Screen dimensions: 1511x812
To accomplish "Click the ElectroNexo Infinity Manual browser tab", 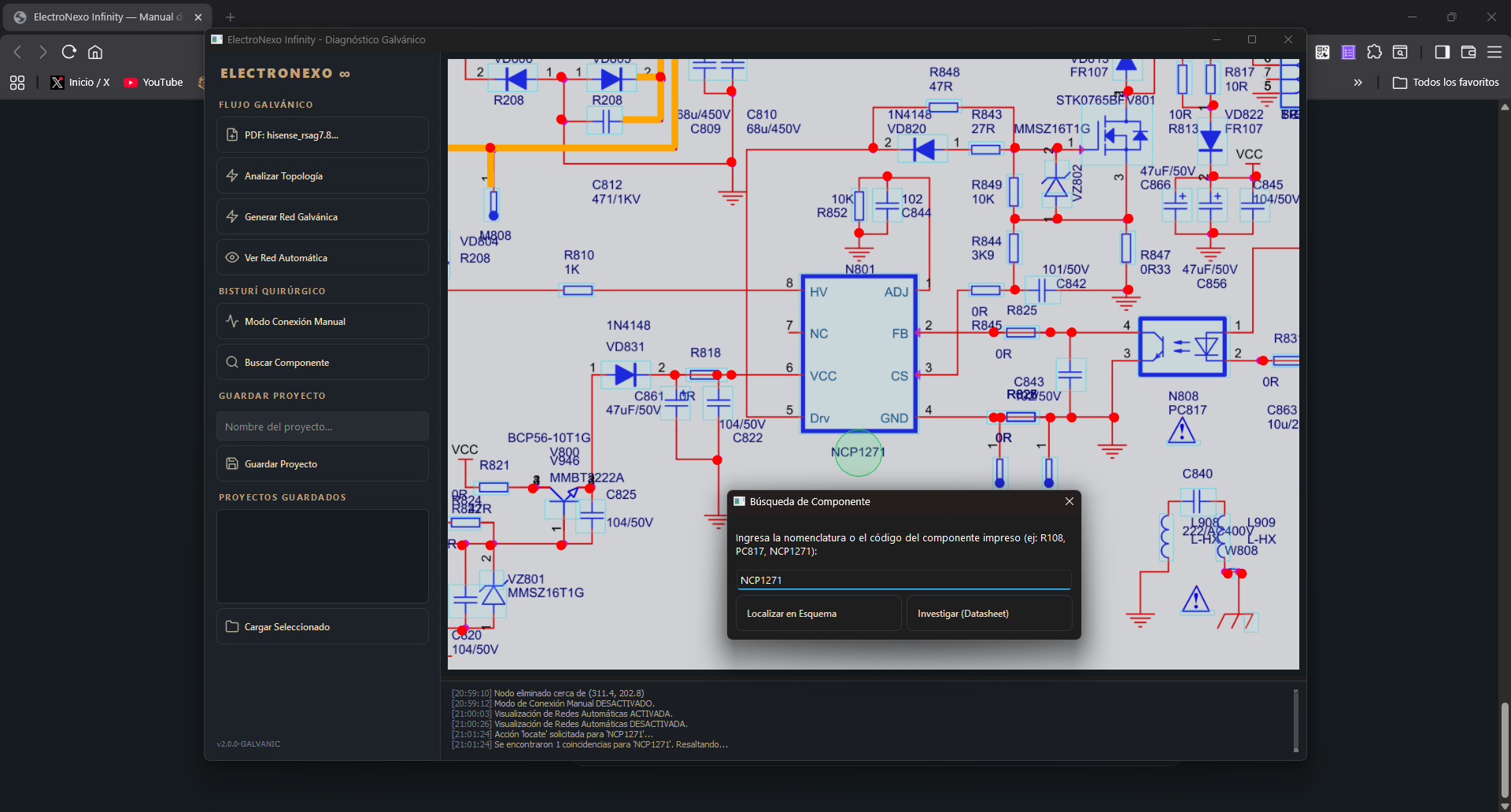I will click(x=107, y=17).
